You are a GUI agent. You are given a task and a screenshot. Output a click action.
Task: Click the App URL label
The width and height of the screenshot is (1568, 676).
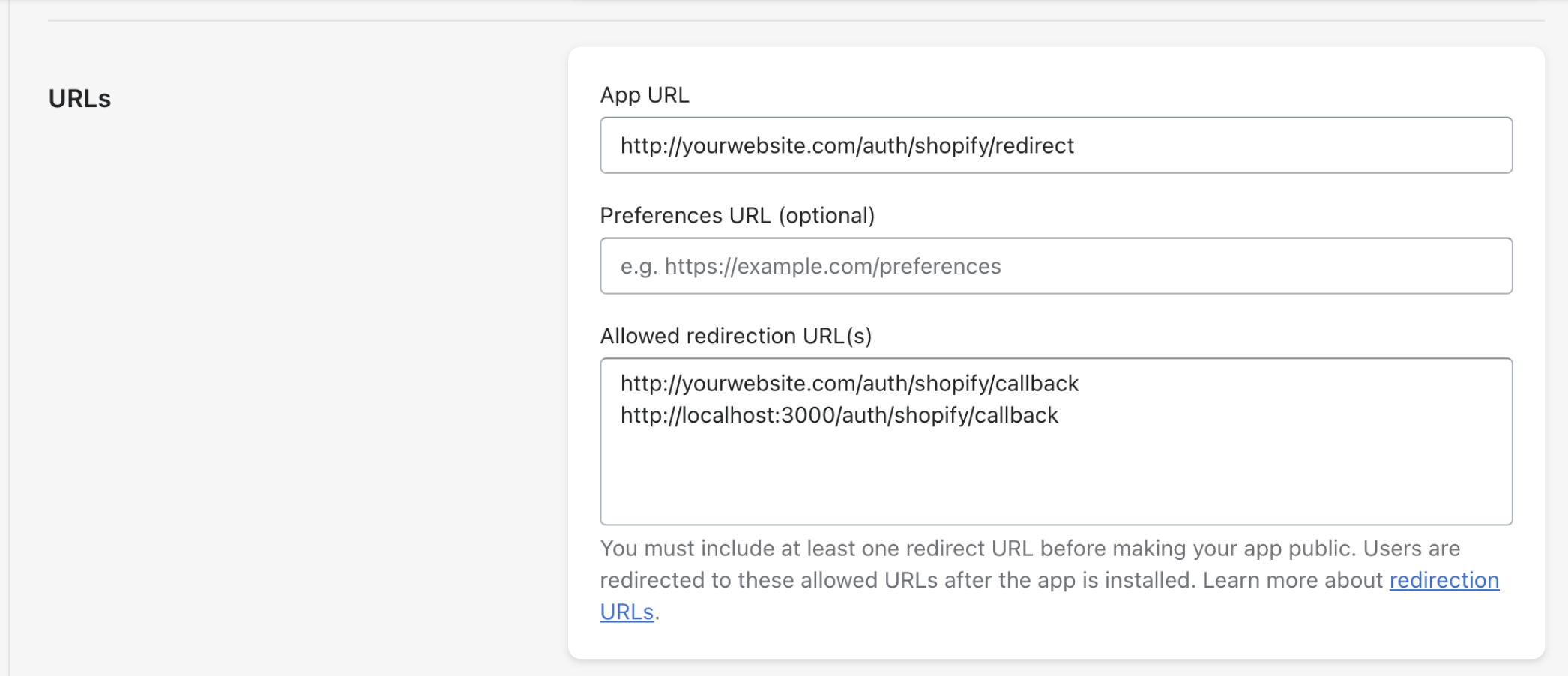click(645, 95)
